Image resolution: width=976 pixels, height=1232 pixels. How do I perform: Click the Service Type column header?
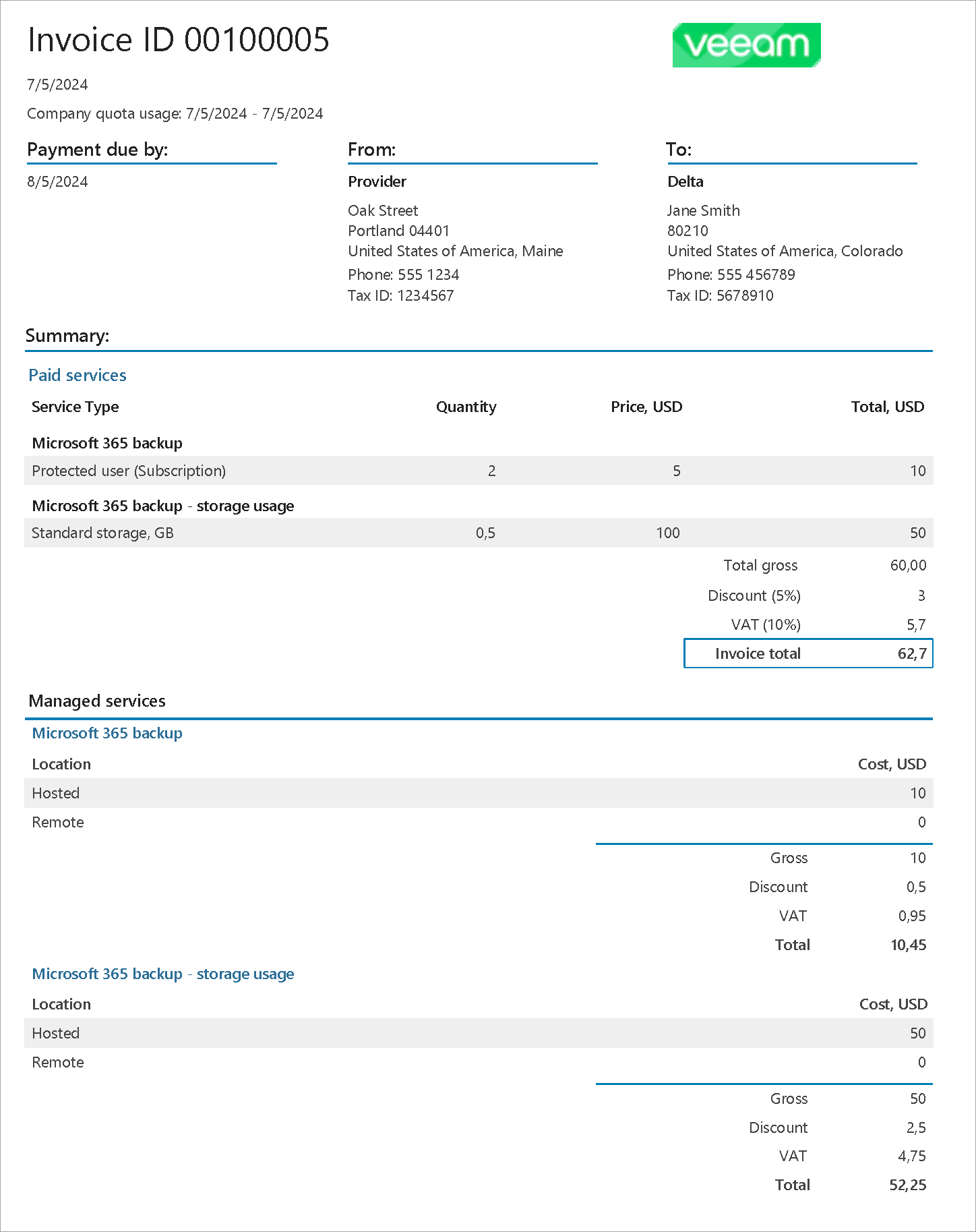click(x=75, y=407)
